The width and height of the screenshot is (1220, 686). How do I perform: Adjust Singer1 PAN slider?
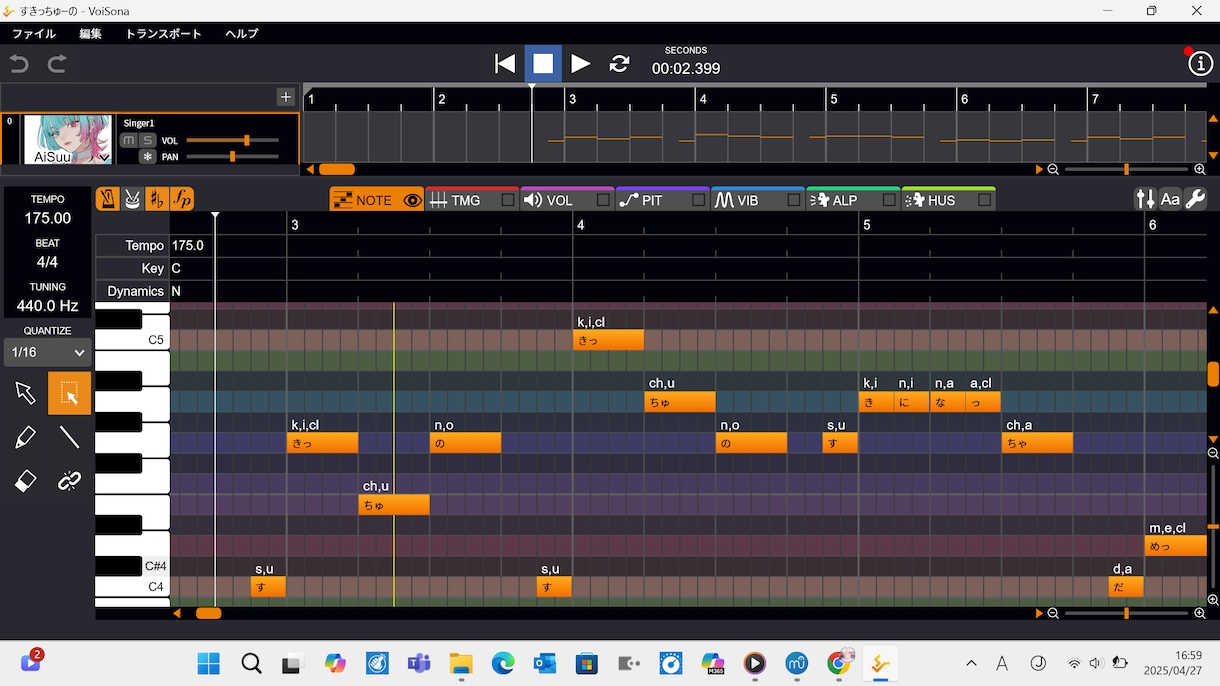232,157
